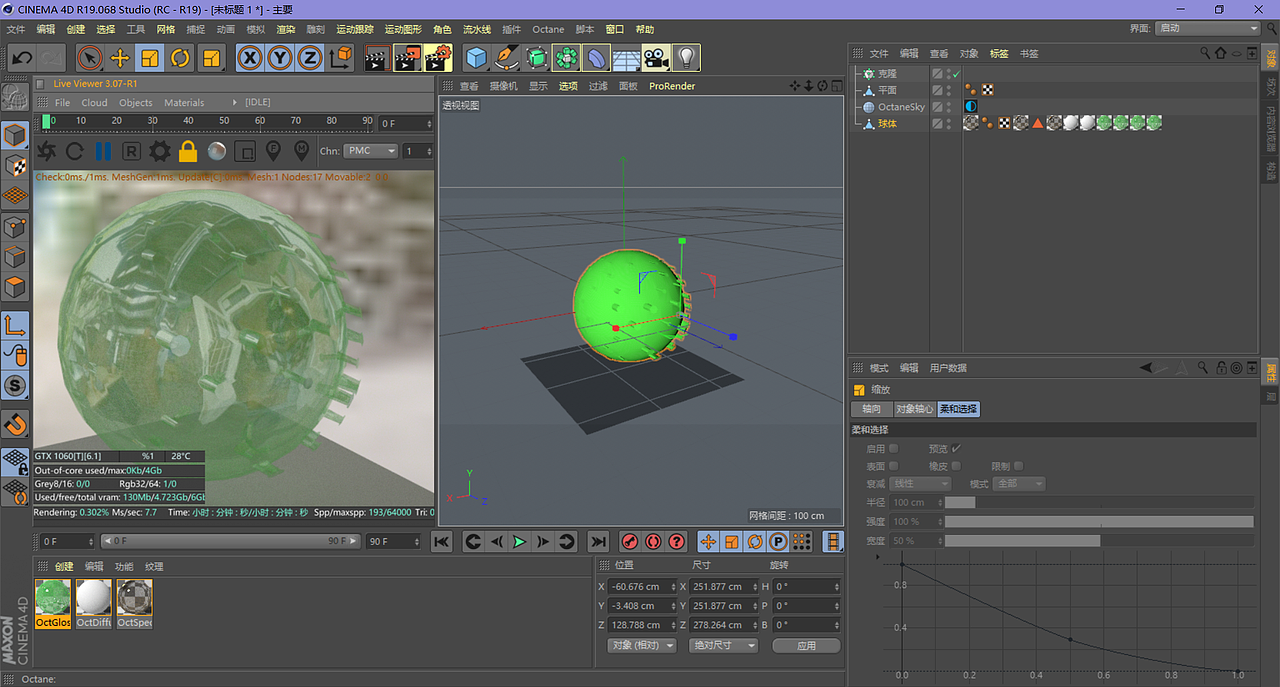1280x687 pixels.
Task: Toggle the X axis lock icon
Action: pos(250,57)
